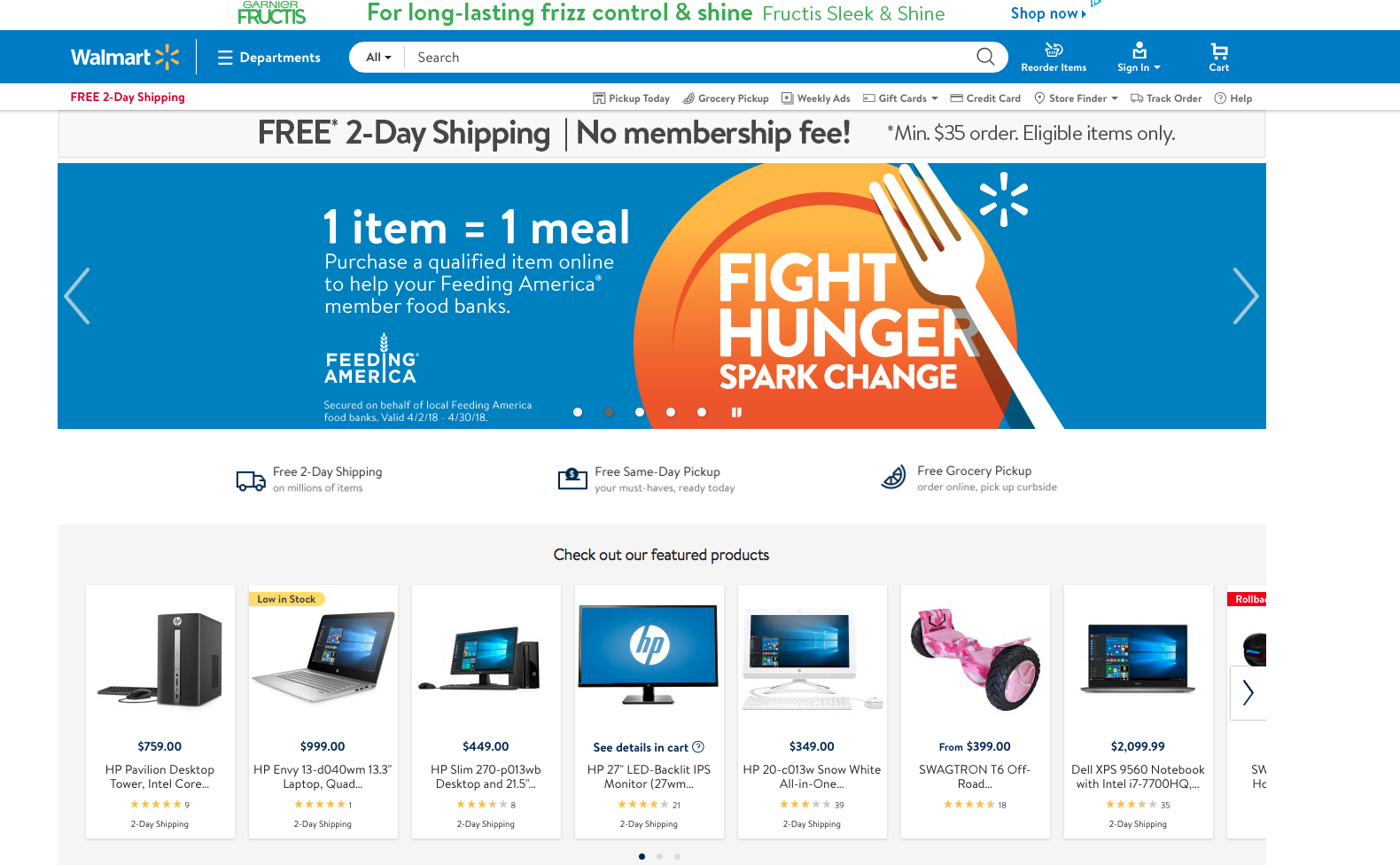This screenshot has width=1400, height=865.
Task: Click the Free Grocery Pickup citrus icon
Action: point(893,478)
